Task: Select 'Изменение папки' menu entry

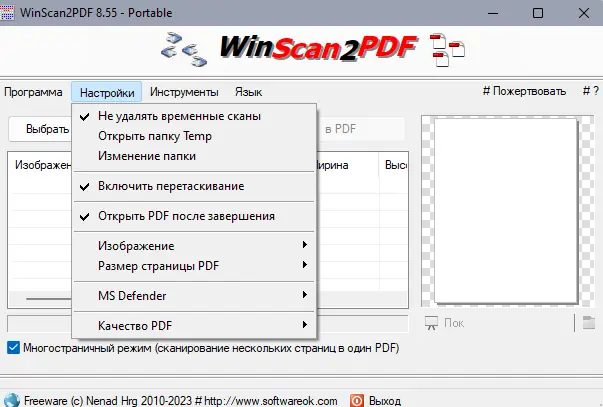Action: pyautogui.click(x=194, y=156)
